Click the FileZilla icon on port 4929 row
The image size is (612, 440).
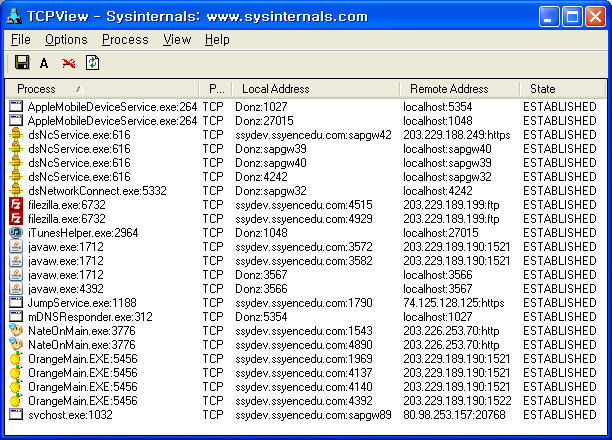tap(16, 219)
